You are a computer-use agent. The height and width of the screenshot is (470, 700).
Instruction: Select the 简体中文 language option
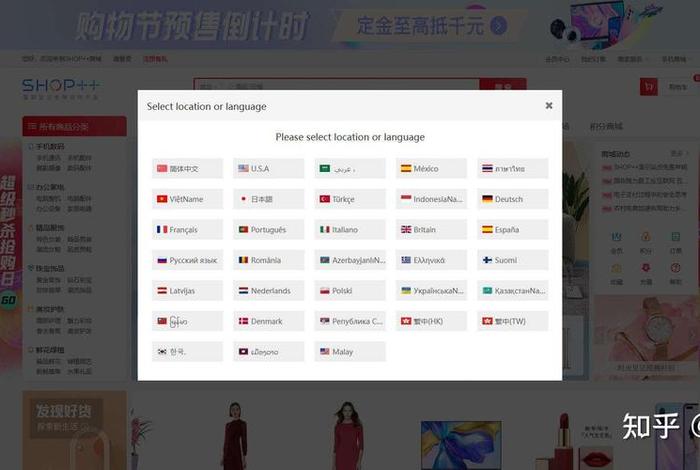[x=187, y=168]
